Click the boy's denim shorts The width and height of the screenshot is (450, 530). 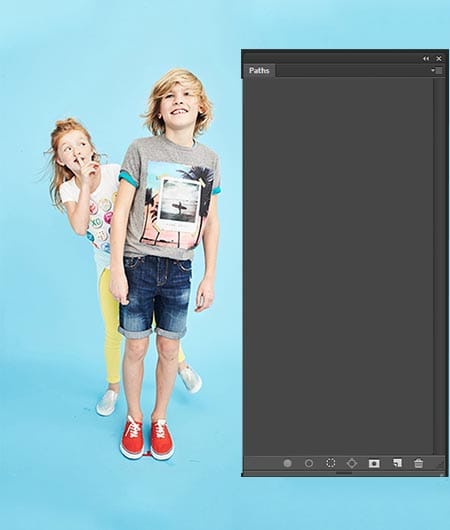pyautogui.click(x=155, y=296)
